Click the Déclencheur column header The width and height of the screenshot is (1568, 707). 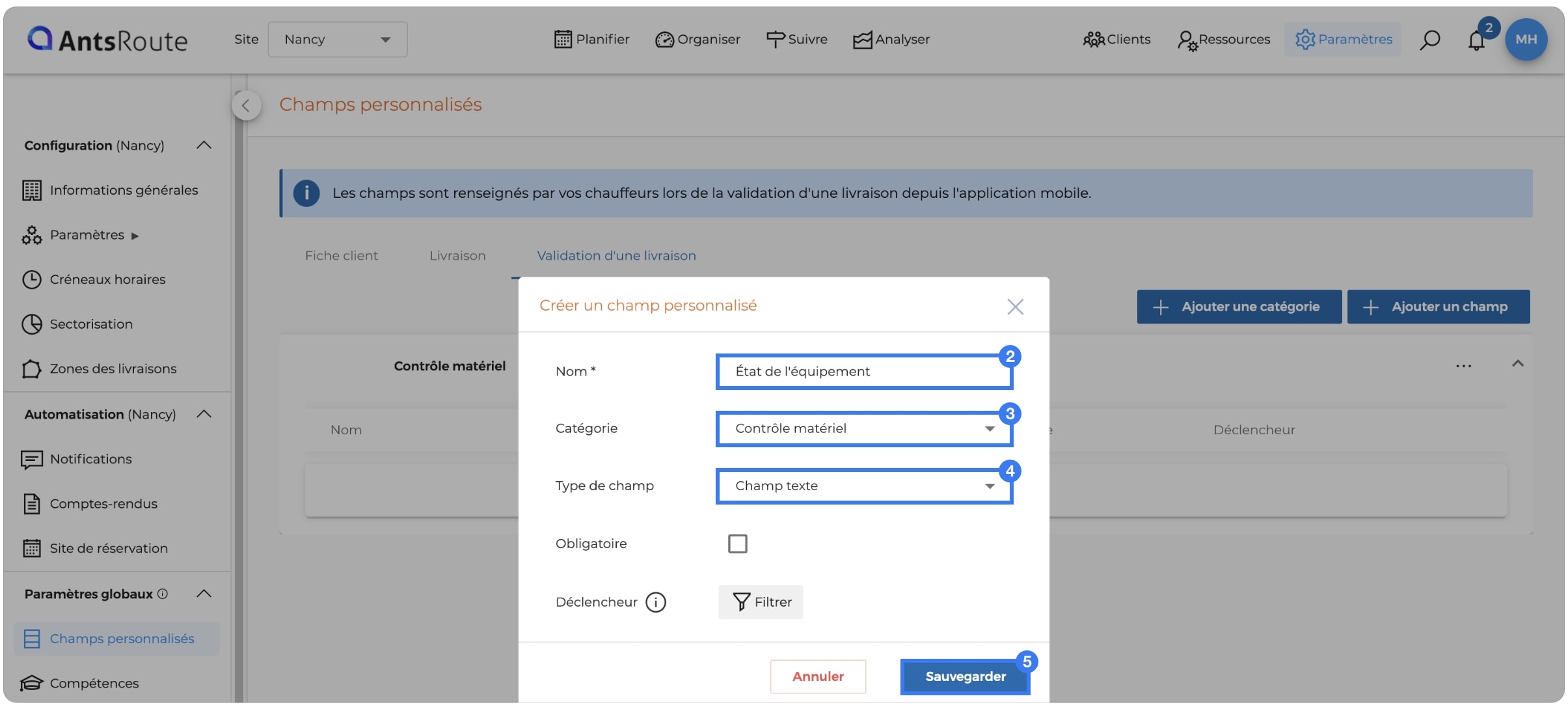(x=1254, y=430)
